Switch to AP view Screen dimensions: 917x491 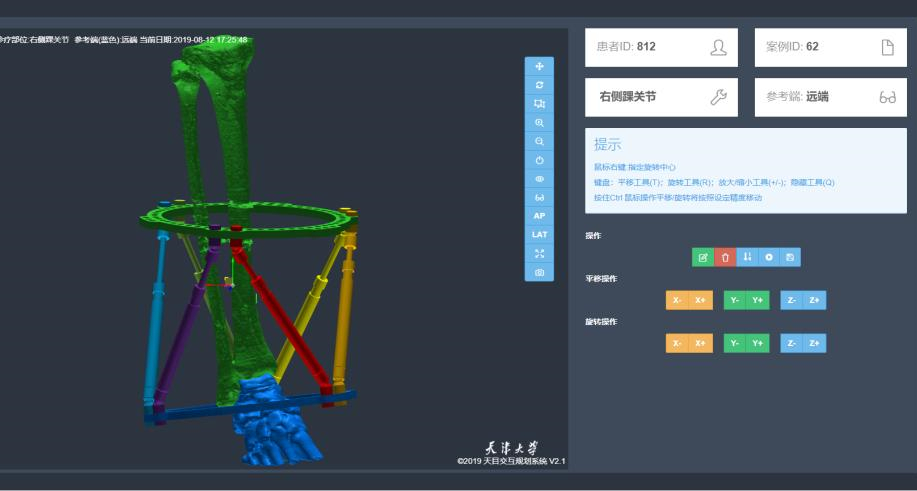539,216
